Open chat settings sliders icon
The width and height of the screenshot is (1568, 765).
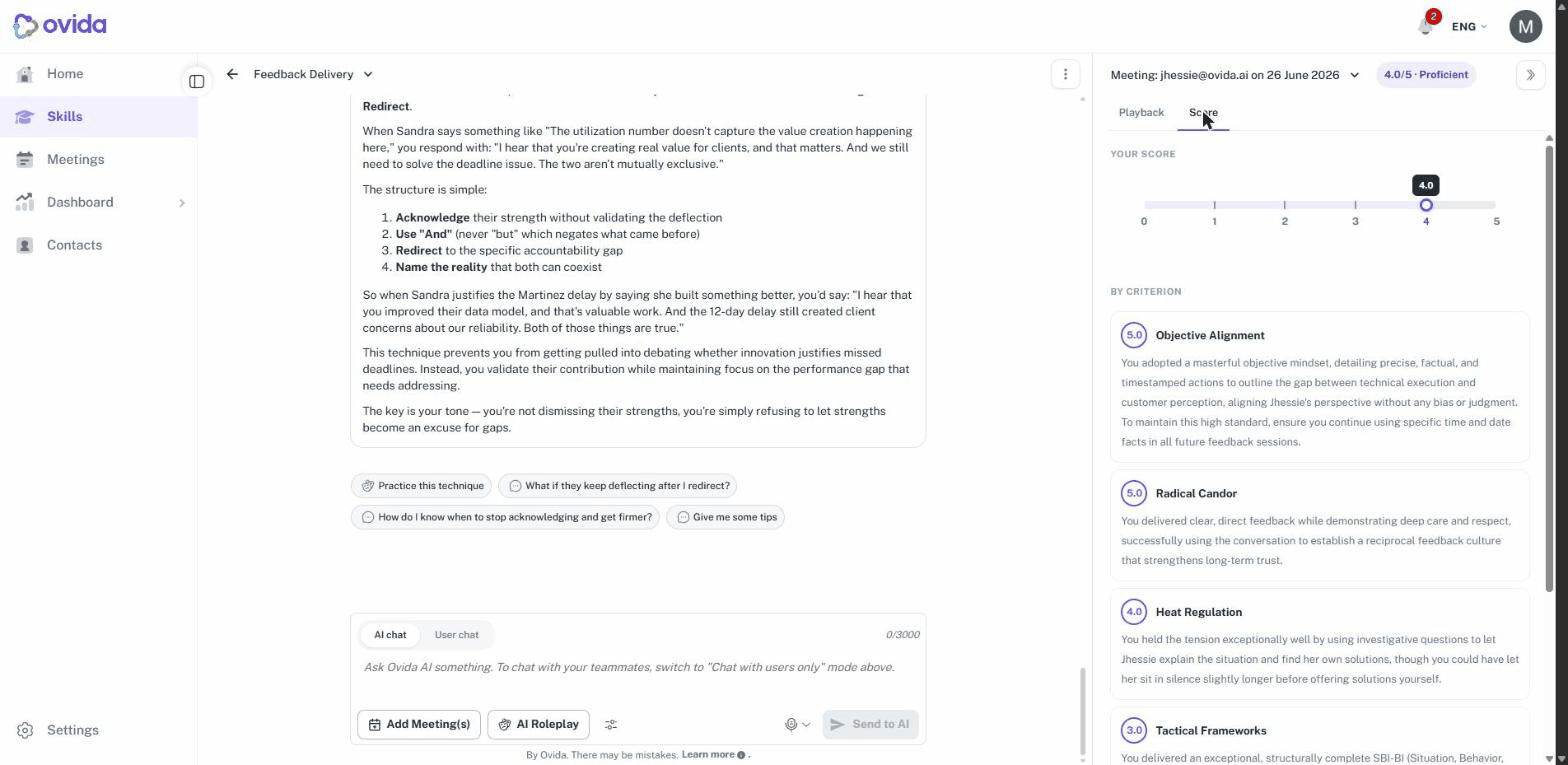coord(611,724)
